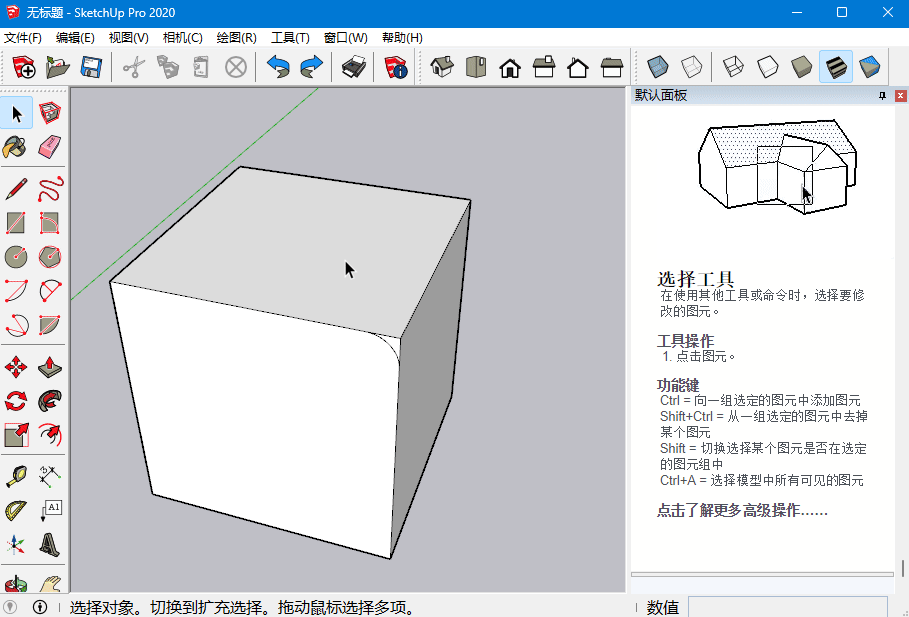Switch to the Top standard view
Screen dimensions: 909x617
pyautogui.click(x=475, y=67)
